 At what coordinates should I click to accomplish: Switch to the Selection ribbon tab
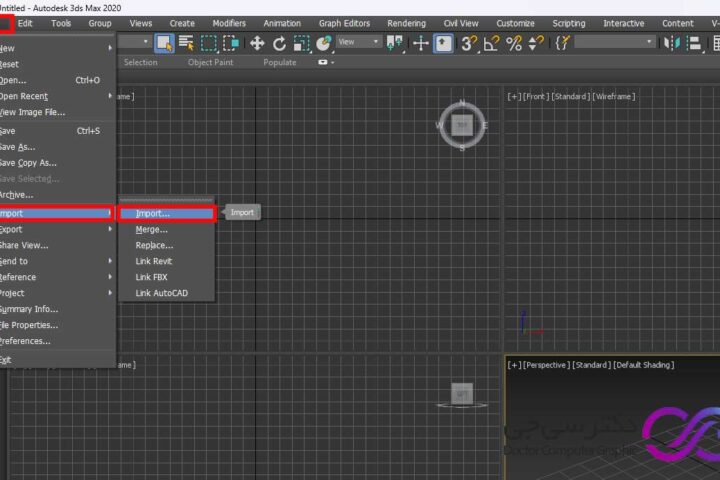tap(141, 62)
